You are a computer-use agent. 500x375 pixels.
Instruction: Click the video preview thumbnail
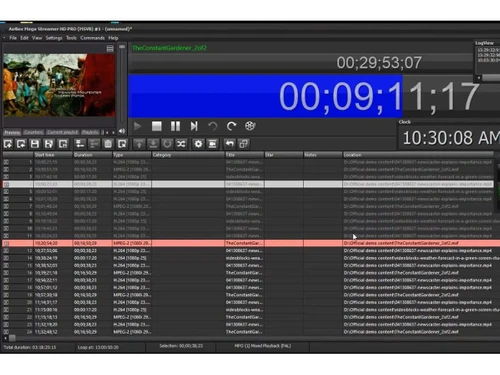(59, 85)
